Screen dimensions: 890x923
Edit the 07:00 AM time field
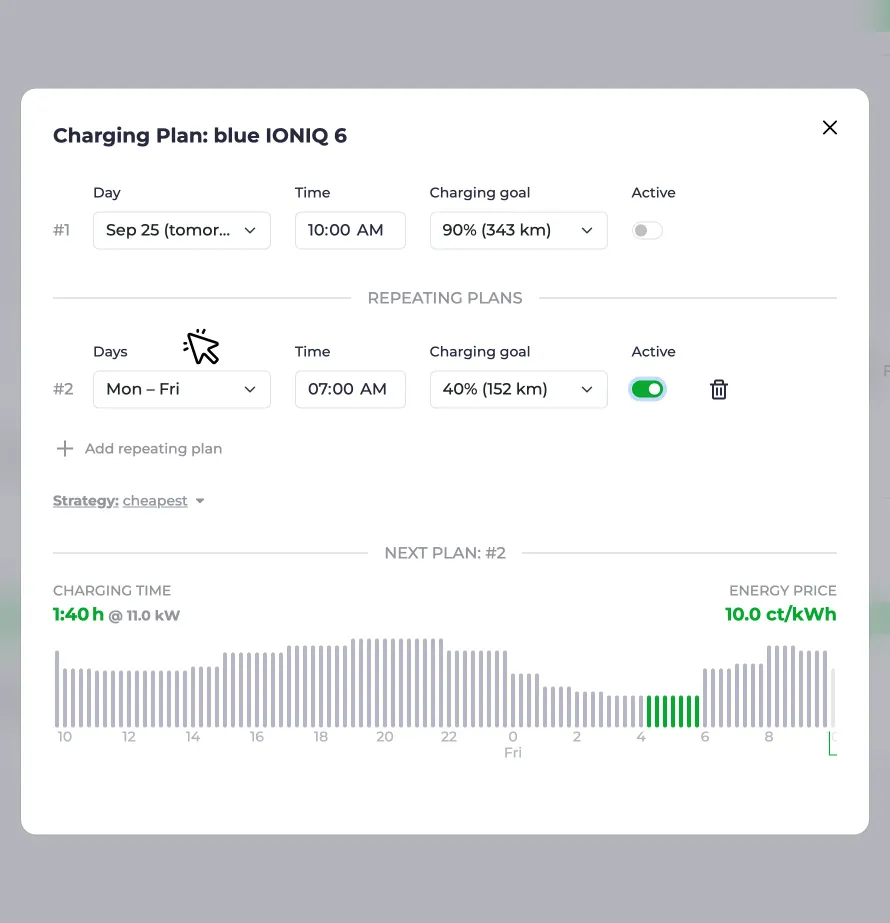coord(350,389)
